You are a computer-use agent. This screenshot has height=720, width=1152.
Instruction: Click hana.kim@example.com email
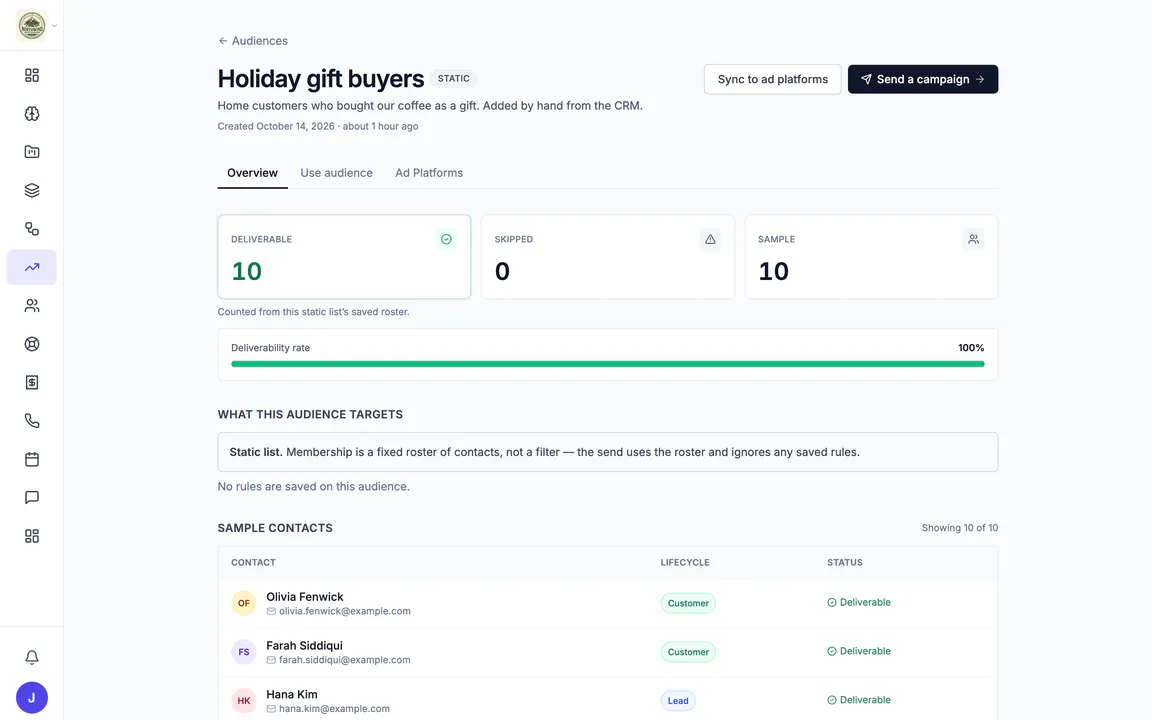[334, 709]
